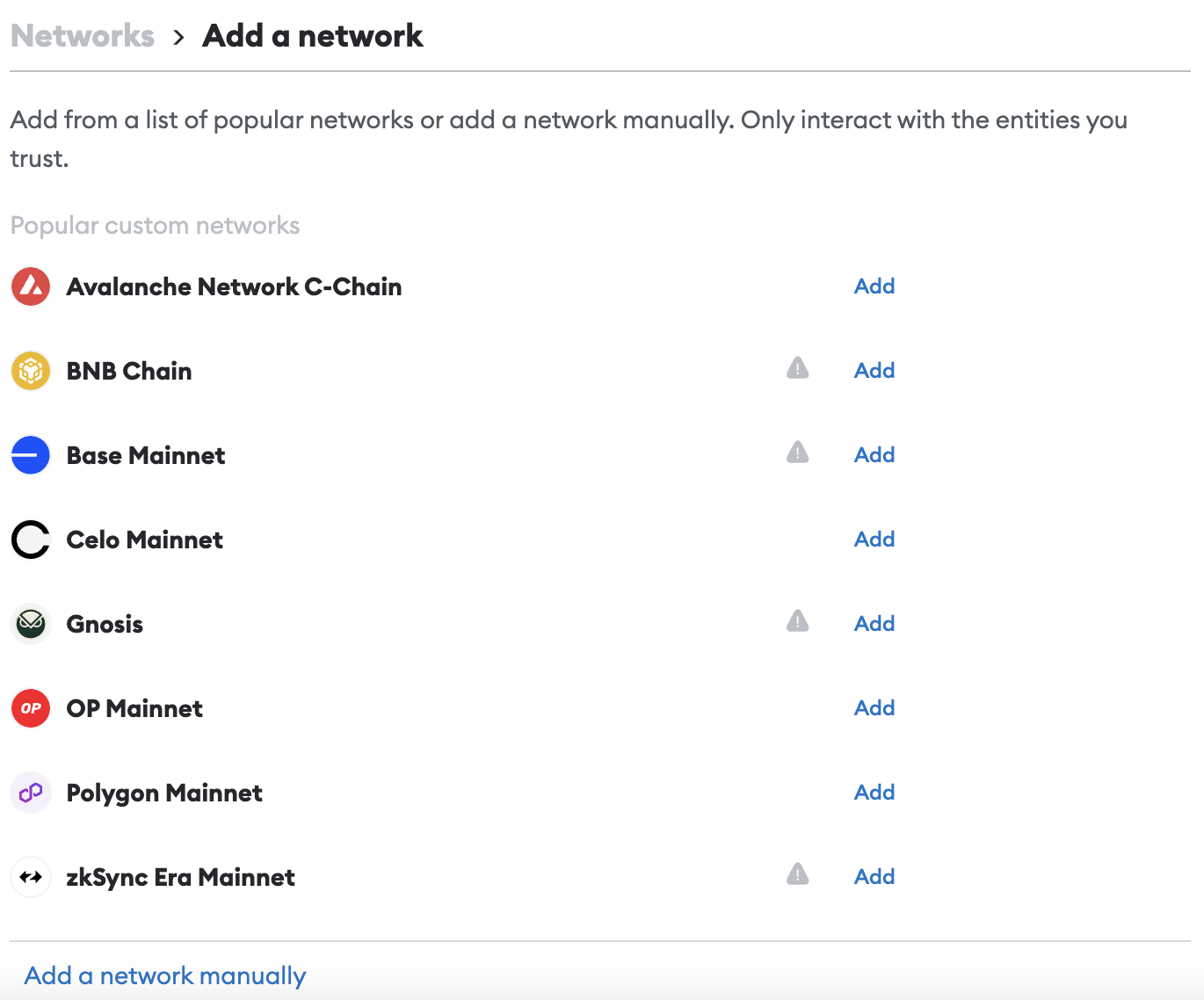Click the warning icon beside Base Mainnet

click(x=797, y=453)
